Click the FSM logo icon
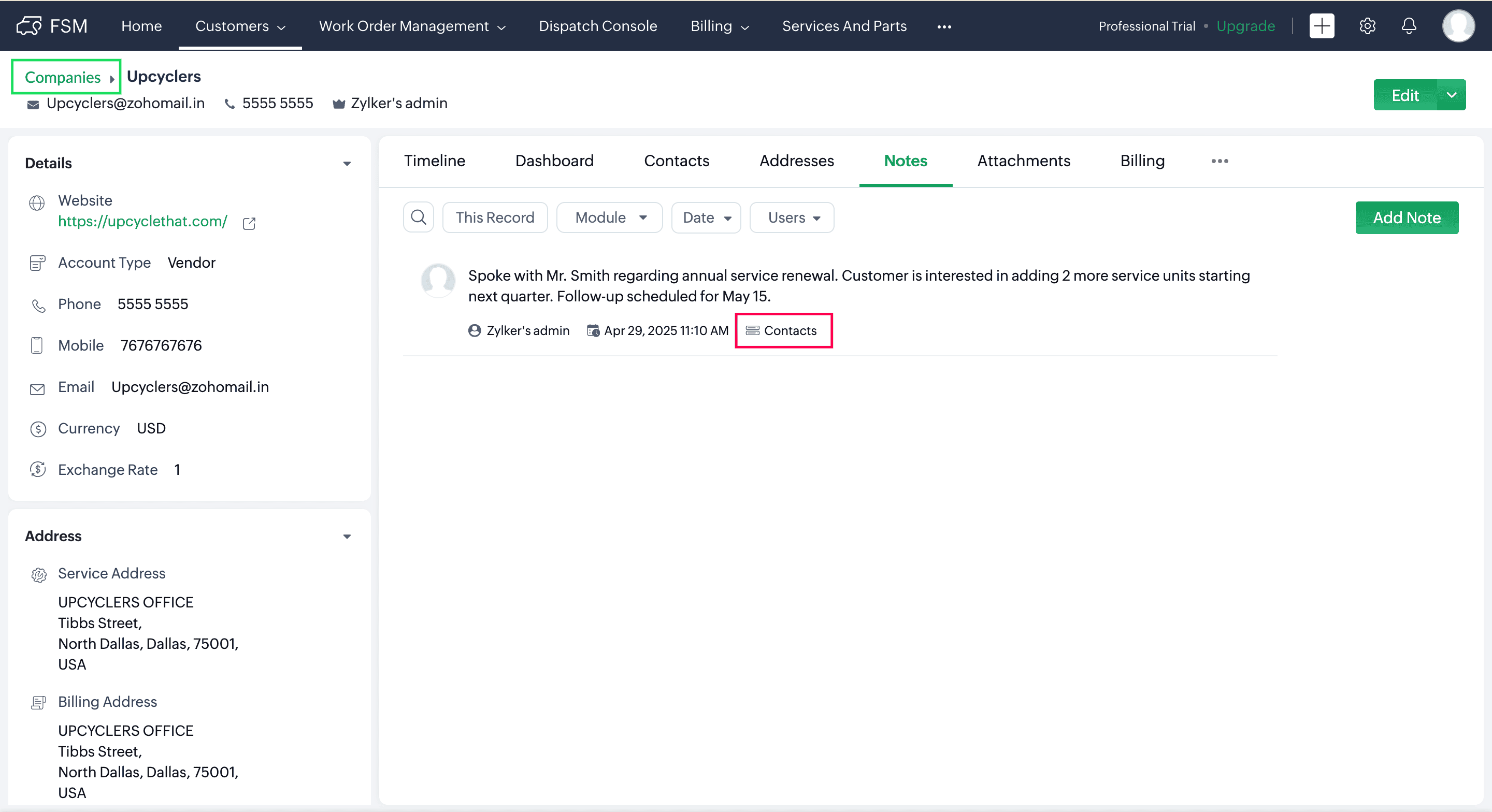The image size is (1492, 812). (29, 26)
